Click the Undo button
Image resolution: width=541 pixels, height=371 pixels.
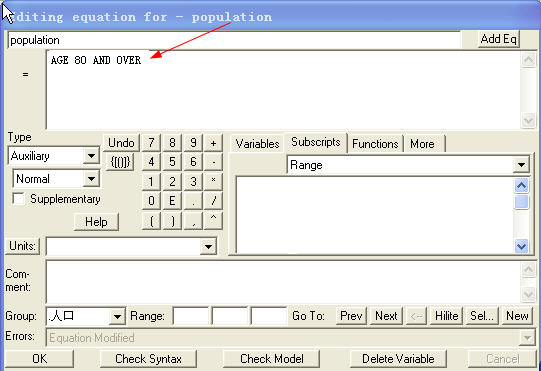pos(121,143)
